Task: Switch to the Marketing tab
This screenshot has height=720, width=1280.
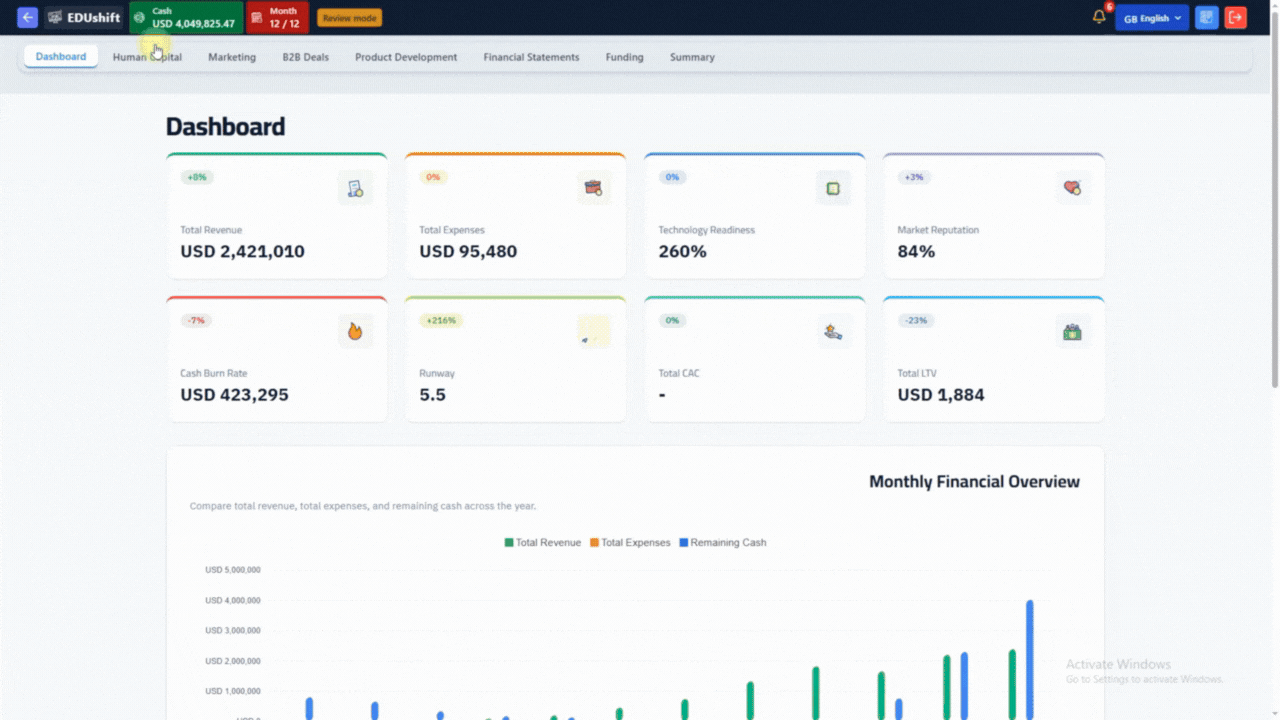Action: click(x=232, y=57)
